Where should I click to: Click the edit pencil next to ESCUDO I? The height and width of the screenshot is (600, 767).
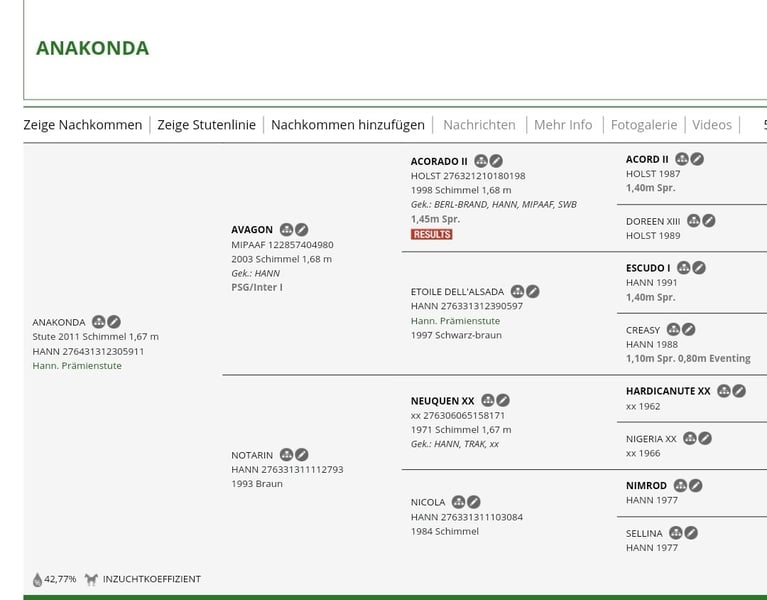click(x=699, y=268)
